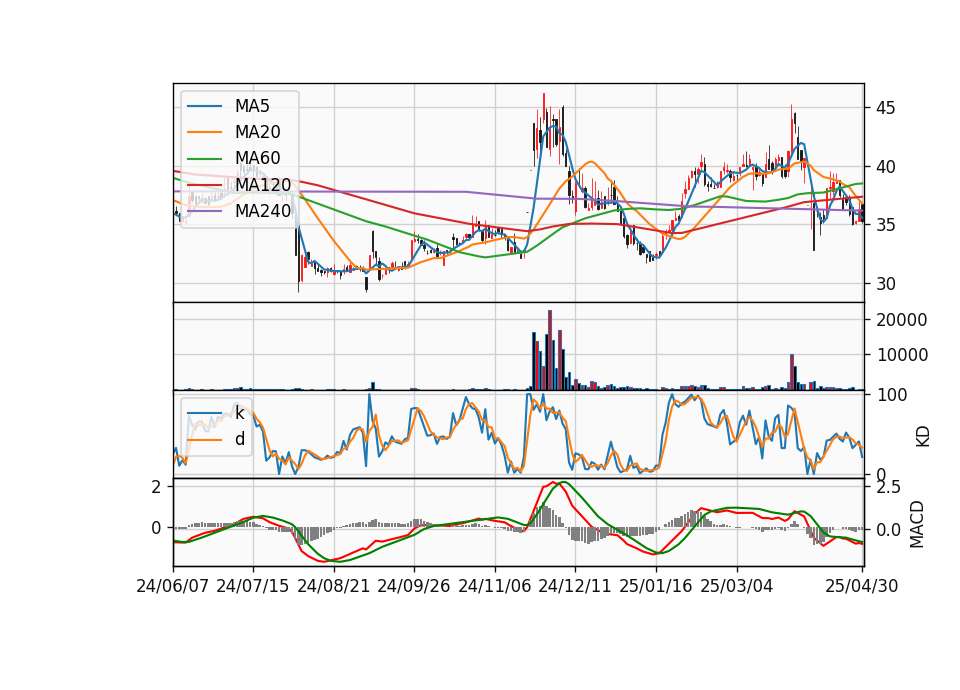Click the MACD right axis value 0.0
Image resolution: width=960 pixels, height=690 pixels.
pos(888,530)
